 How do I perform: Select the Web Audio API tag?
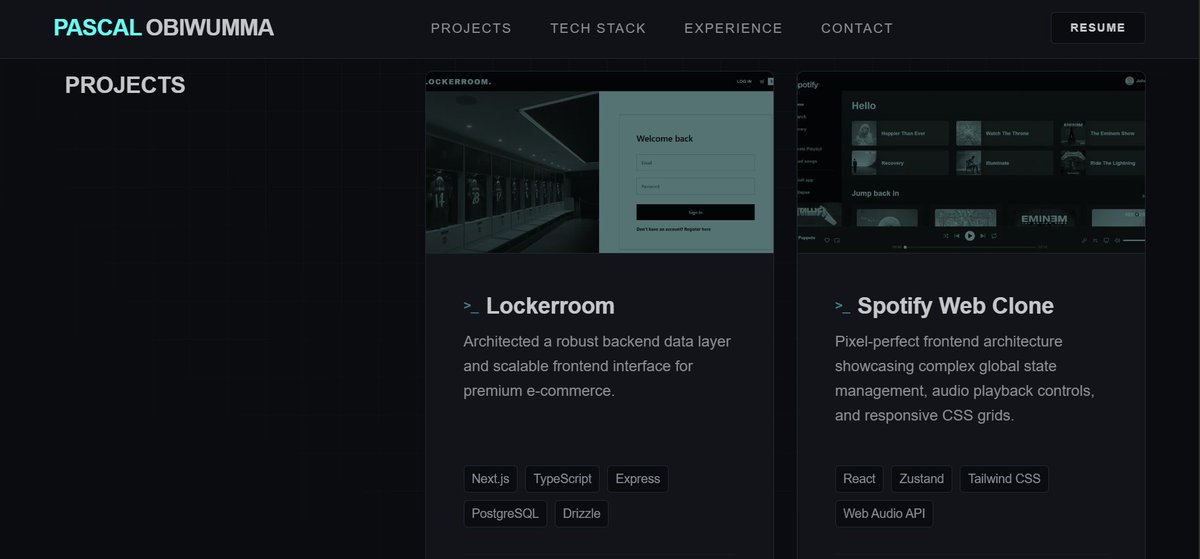point(884,514)
